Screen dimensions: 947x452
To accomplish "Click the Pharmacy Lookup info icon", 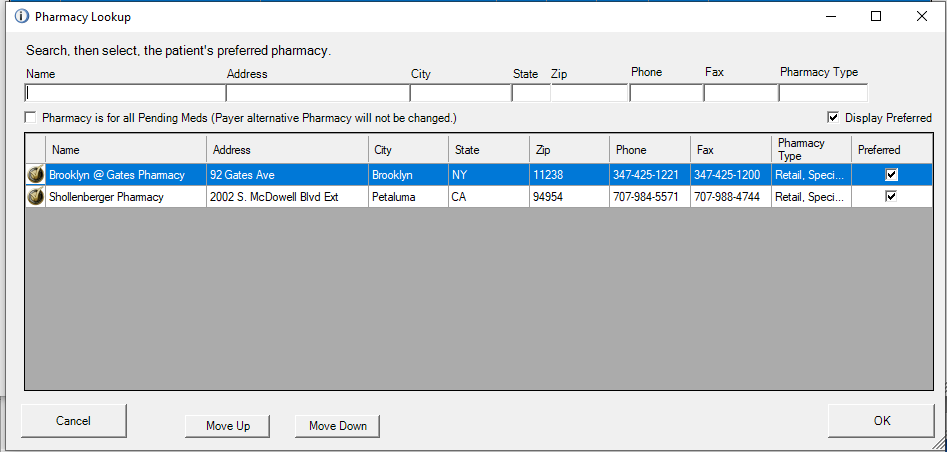I will [22, 17].
